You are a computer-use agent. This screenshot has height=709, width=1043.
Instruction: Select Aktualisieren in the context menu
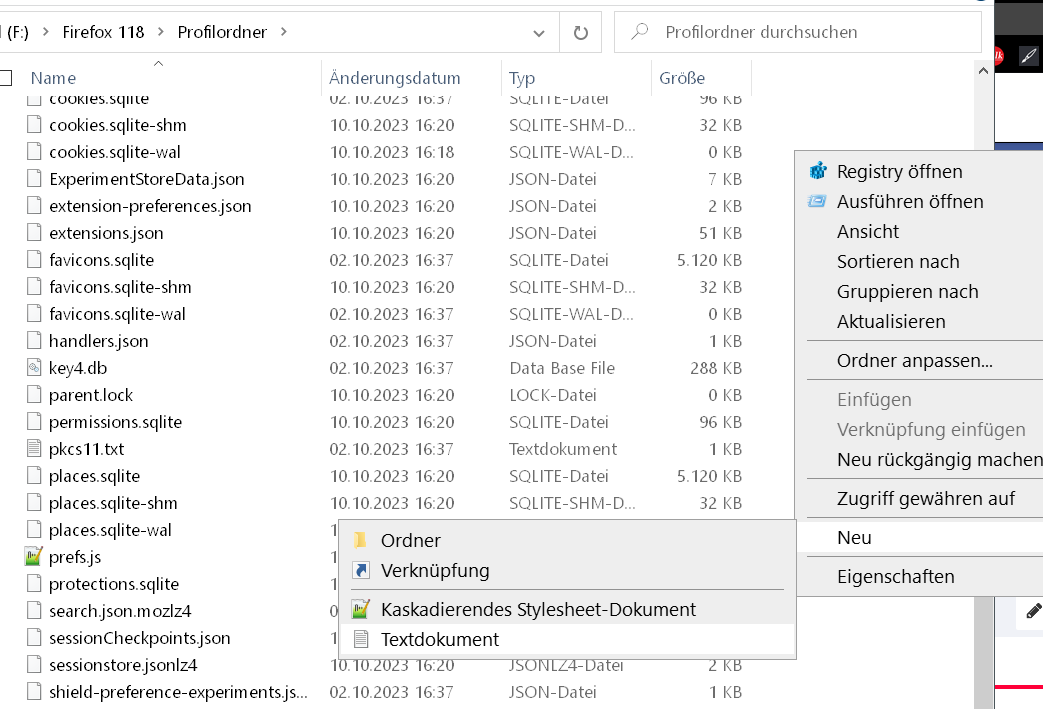[890, 322]
